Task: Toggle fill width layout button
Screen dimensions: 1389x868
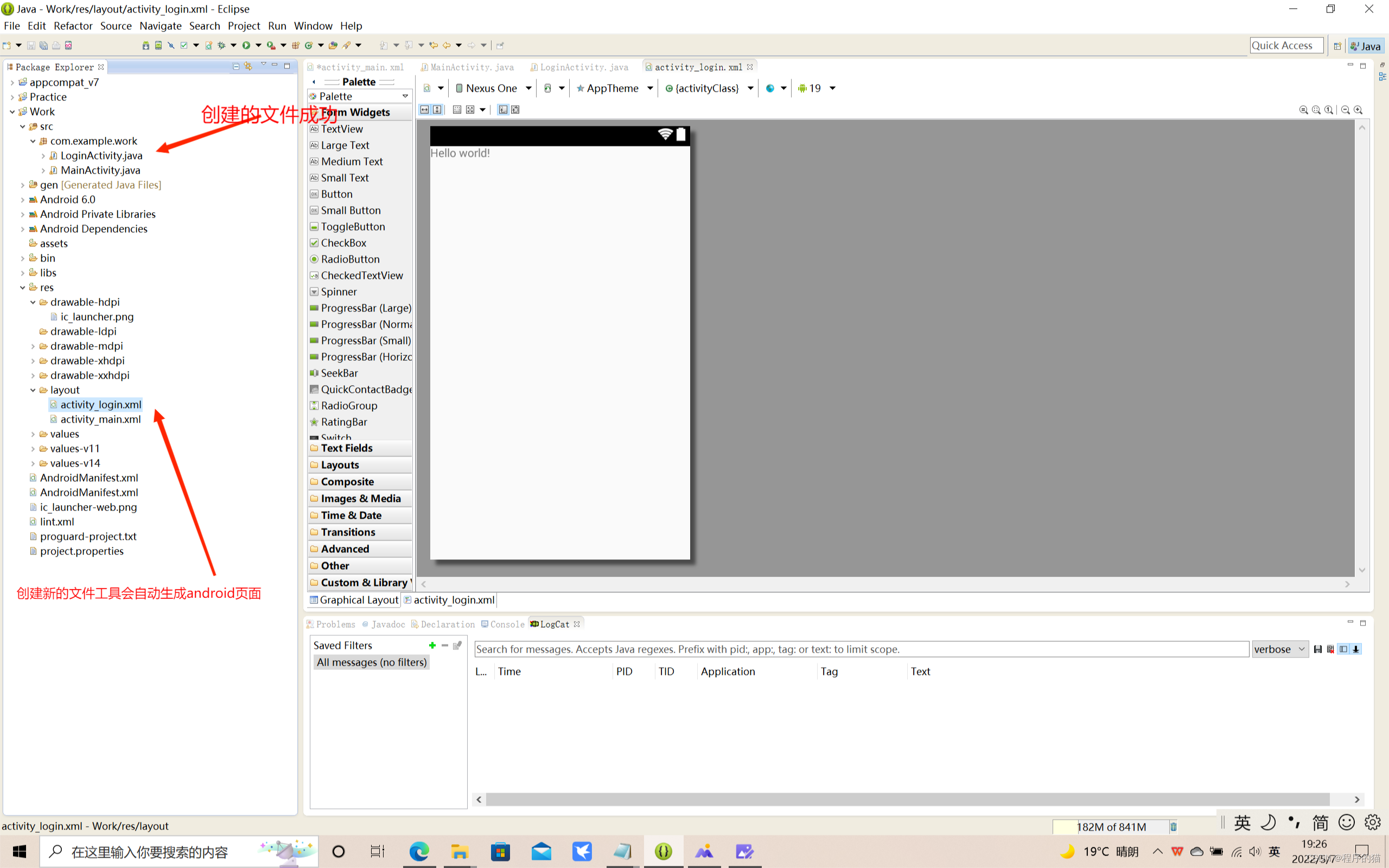Action: click(425, 110)
